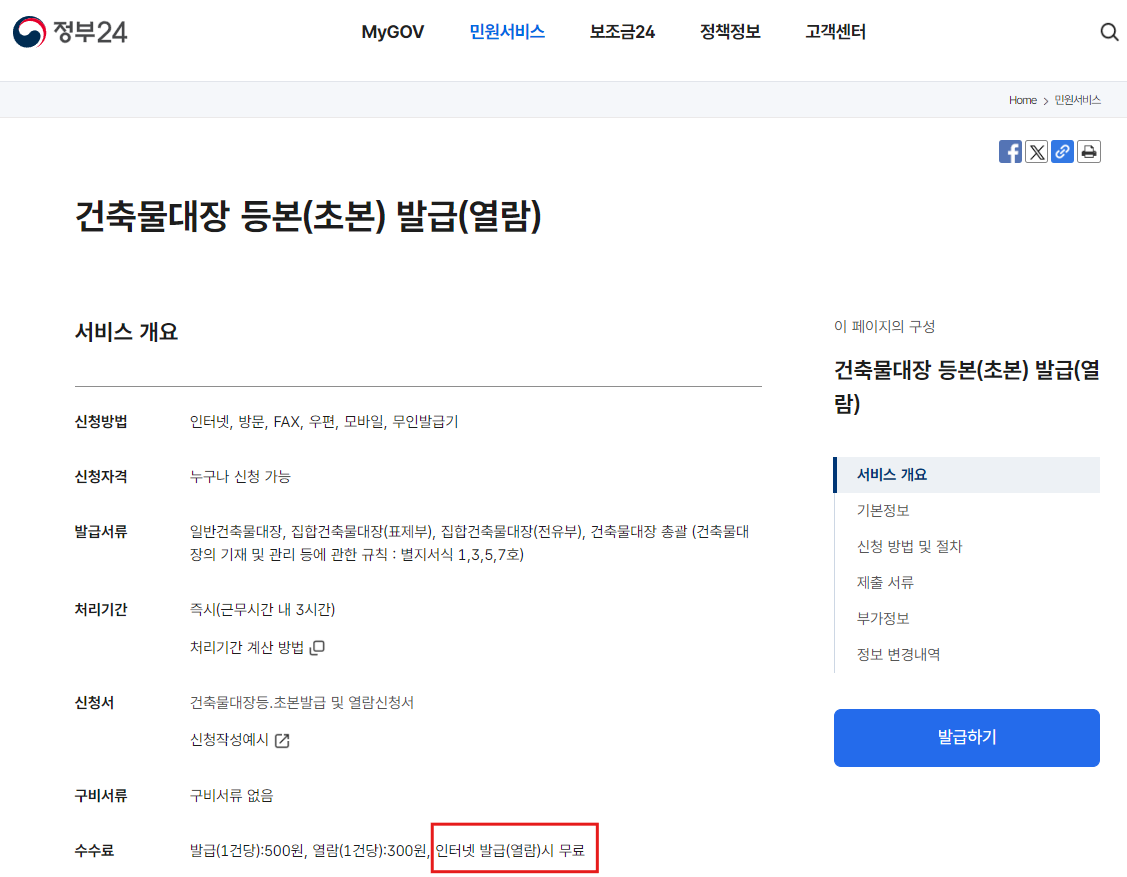Open search with the magnifier icon
The width and height of the screenshot is (1127, 877).
(x=1109, y=32)
